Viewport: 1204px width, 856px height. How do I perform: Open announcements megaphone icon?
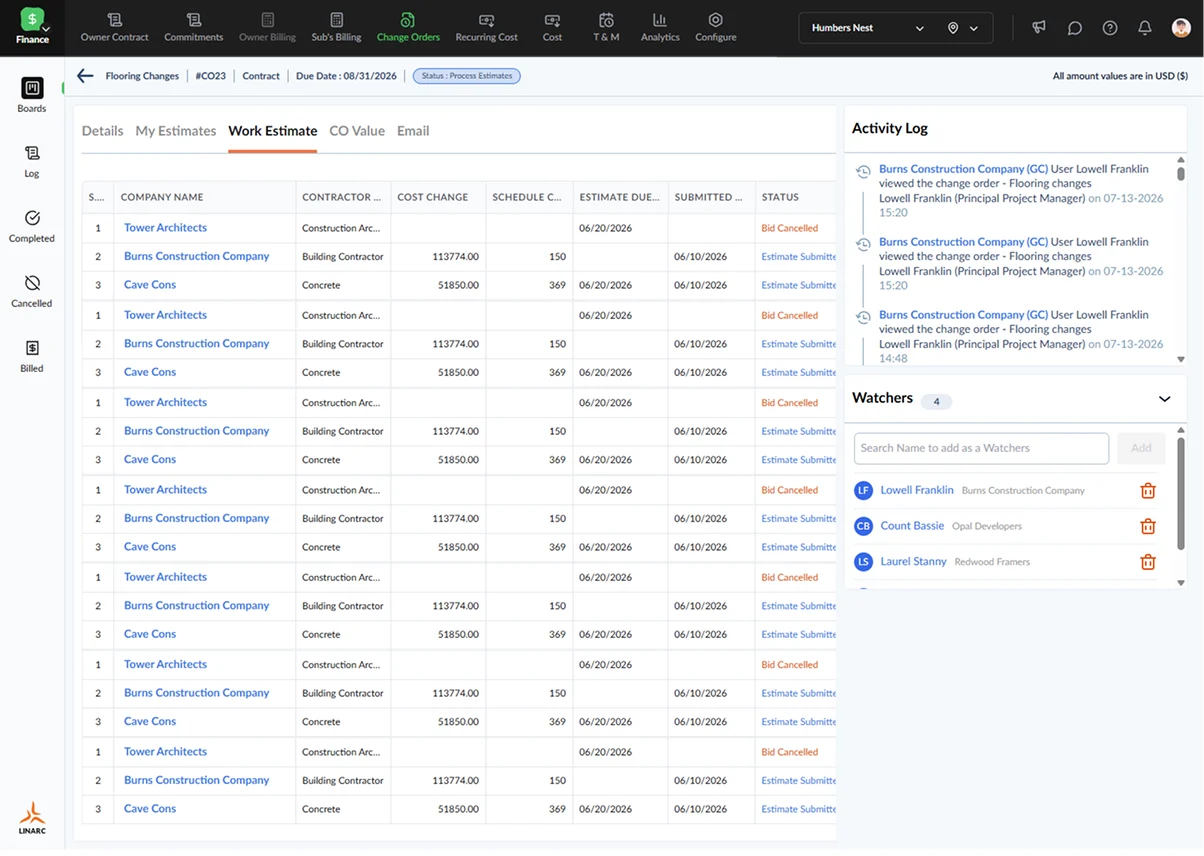pos(1039,28)
